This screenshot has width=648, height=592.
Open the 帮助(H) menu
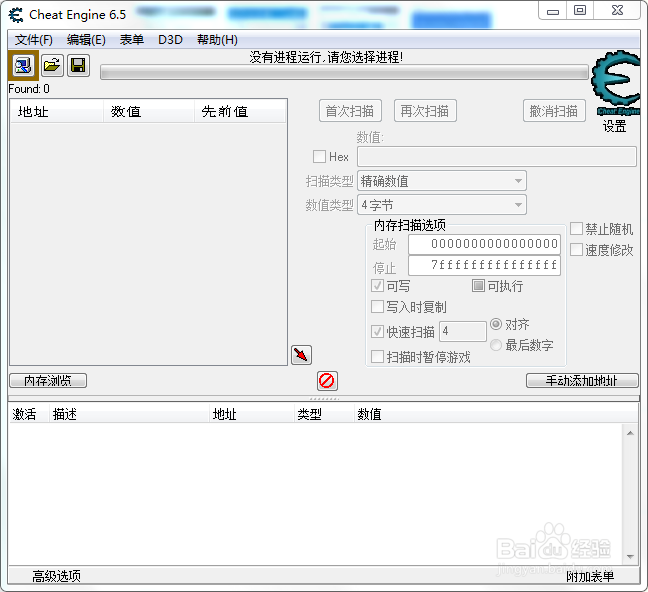(x=217, y=40)
